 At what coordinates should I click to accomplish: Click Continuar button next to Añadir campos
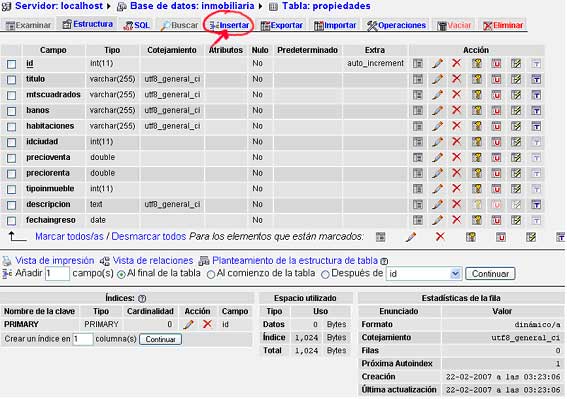pos(490,274)
